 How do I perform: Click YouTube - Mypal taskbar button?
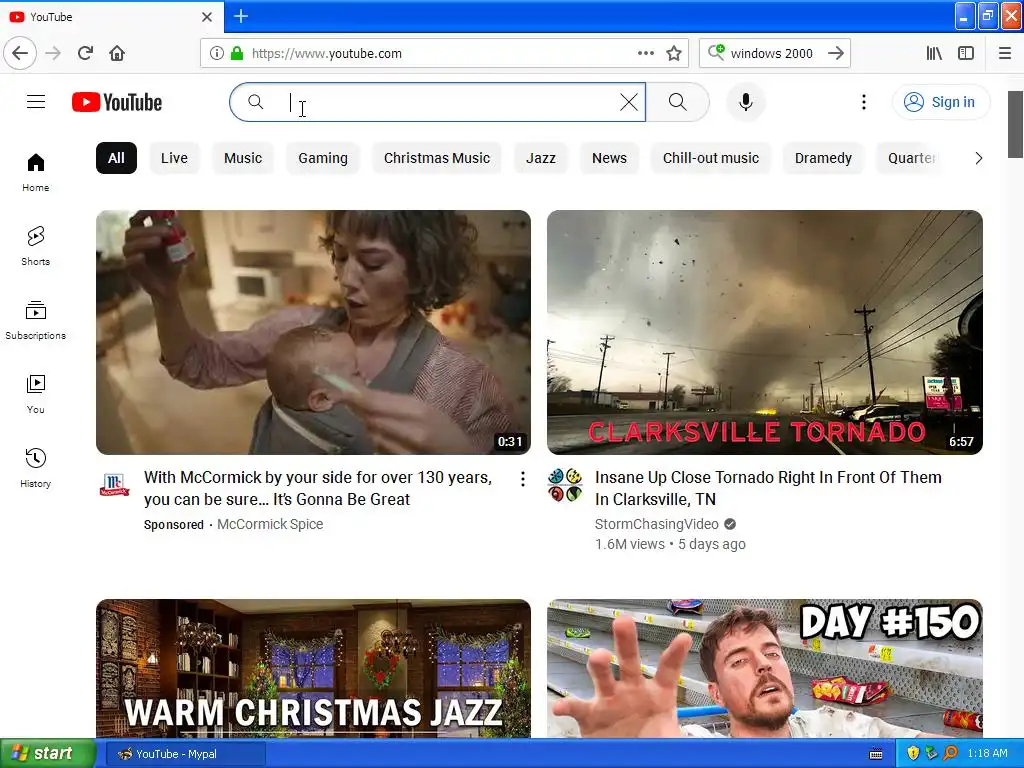185,754
